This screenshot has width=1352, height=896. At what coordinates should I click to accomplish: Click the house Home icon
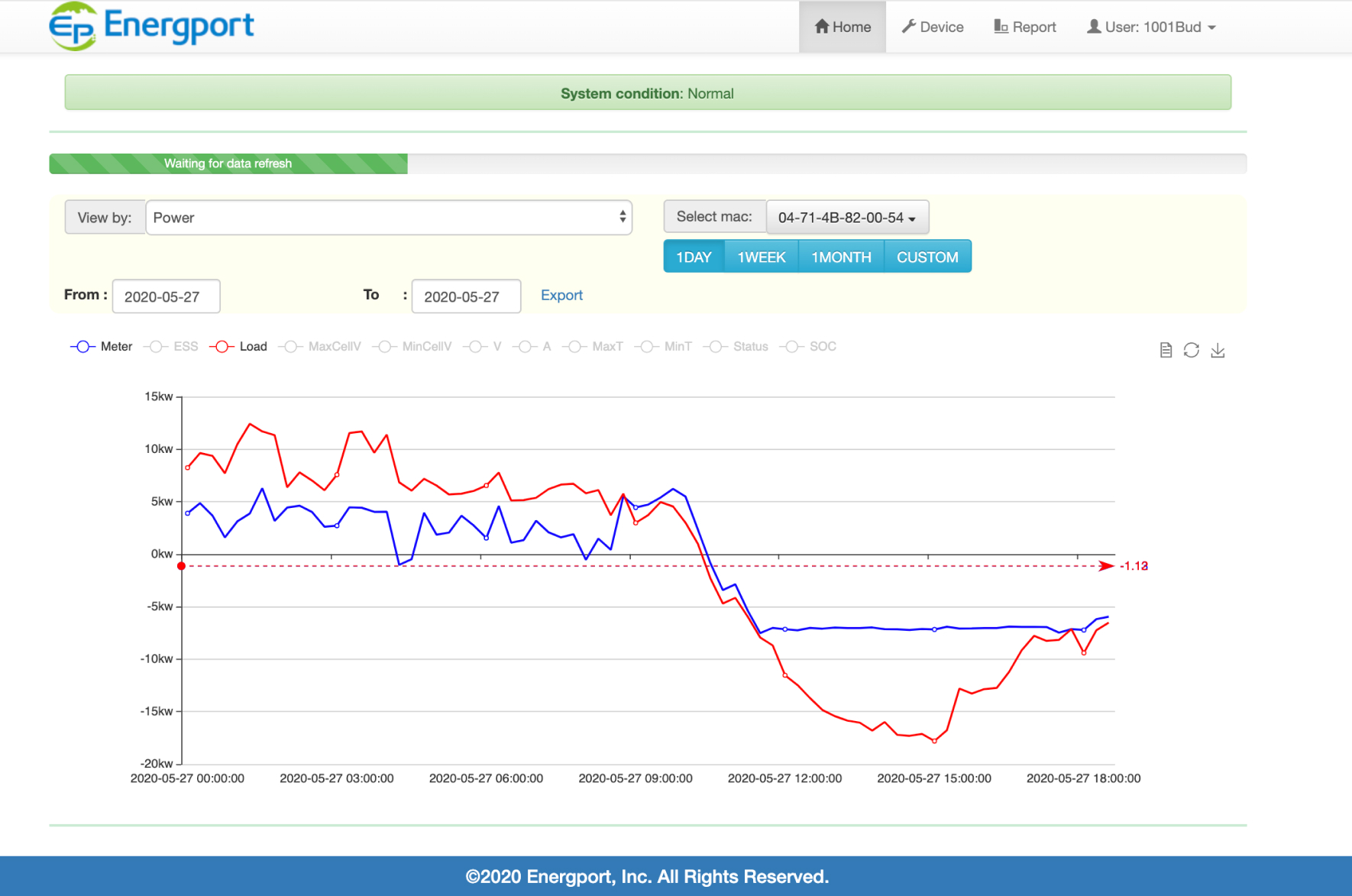click(822, 27)
